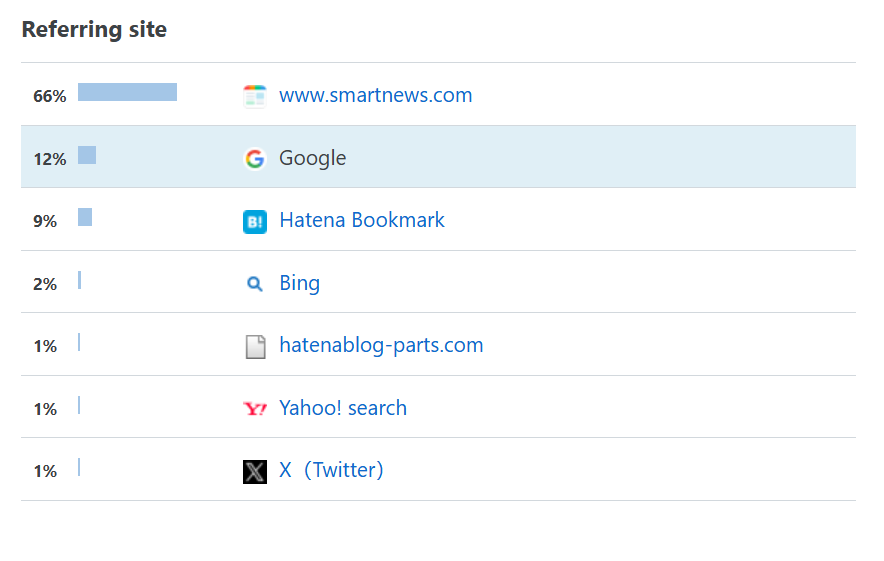
Task: Open the Bing referrer link
Action: point(299,283)
